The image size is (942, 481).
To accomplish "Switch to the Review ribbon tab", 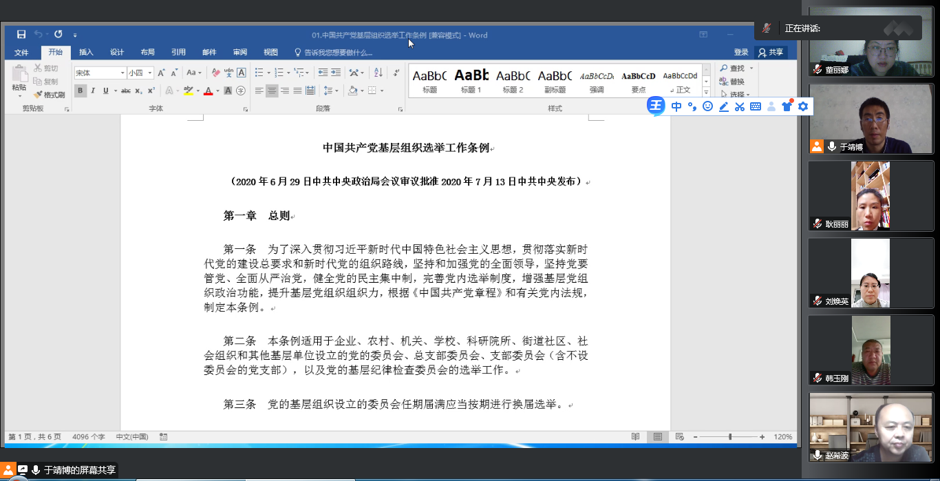I will coord(240,52).
